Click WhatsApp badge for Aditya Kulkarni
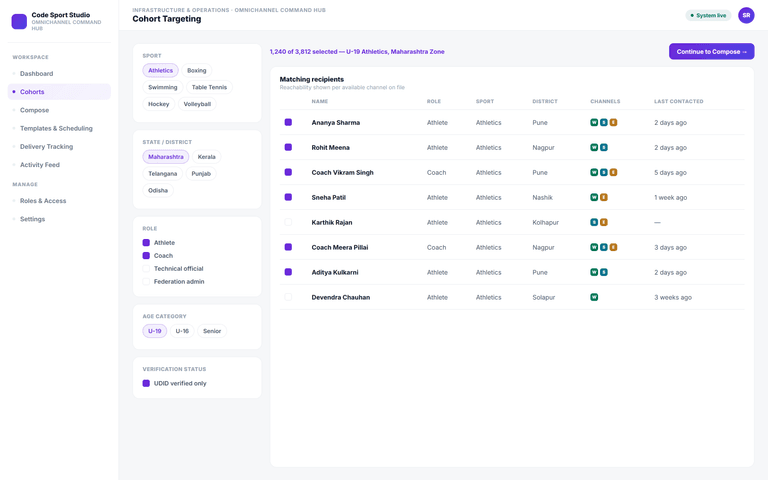The image size is (768, 480). point(594,272)
